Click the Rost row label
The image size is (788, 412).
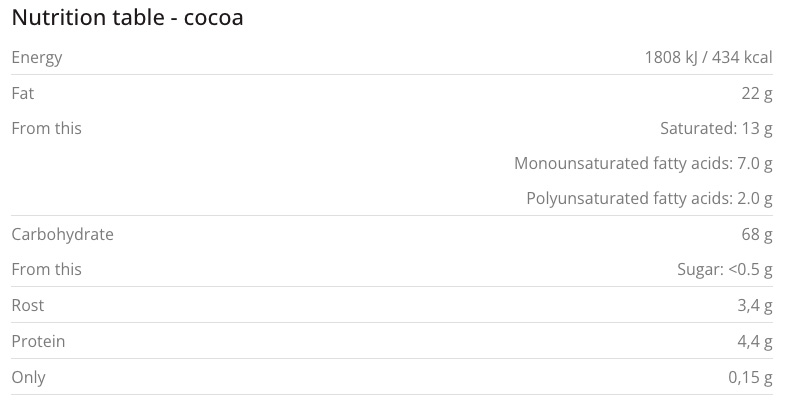[28, 305]
